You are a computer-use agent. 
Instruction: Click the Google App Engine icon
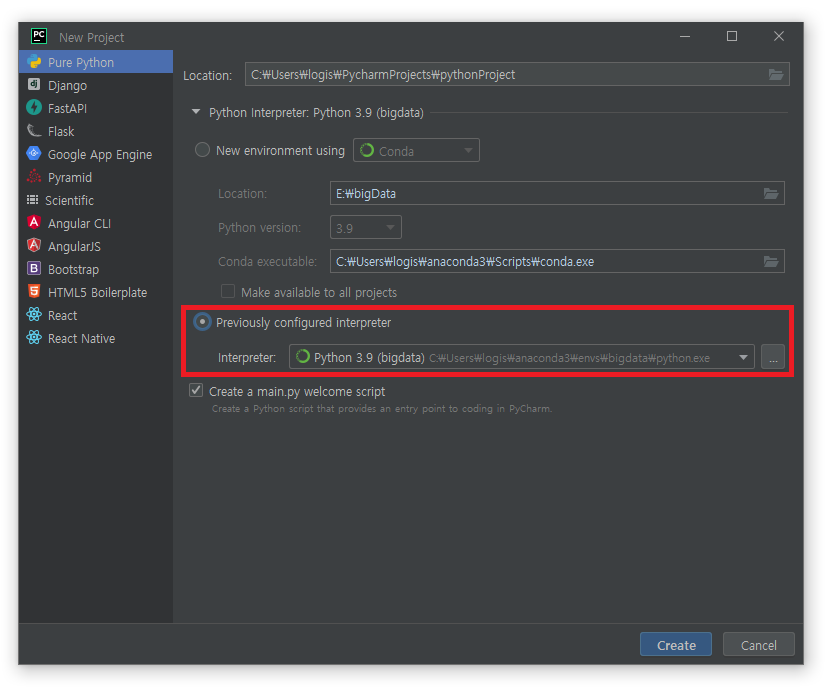coord(34,153)
